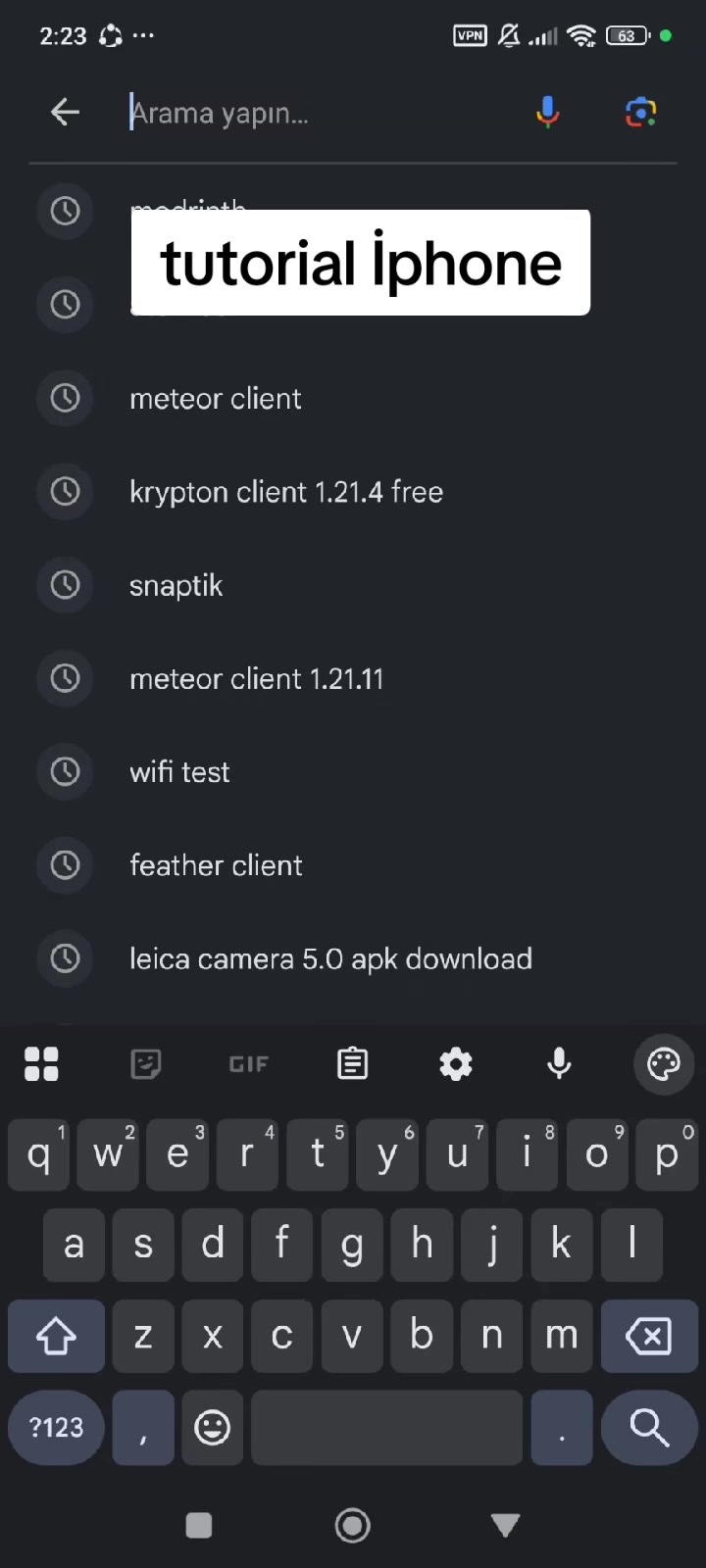
Task: Open Google Lens camera search
Action: pos(641,113)
